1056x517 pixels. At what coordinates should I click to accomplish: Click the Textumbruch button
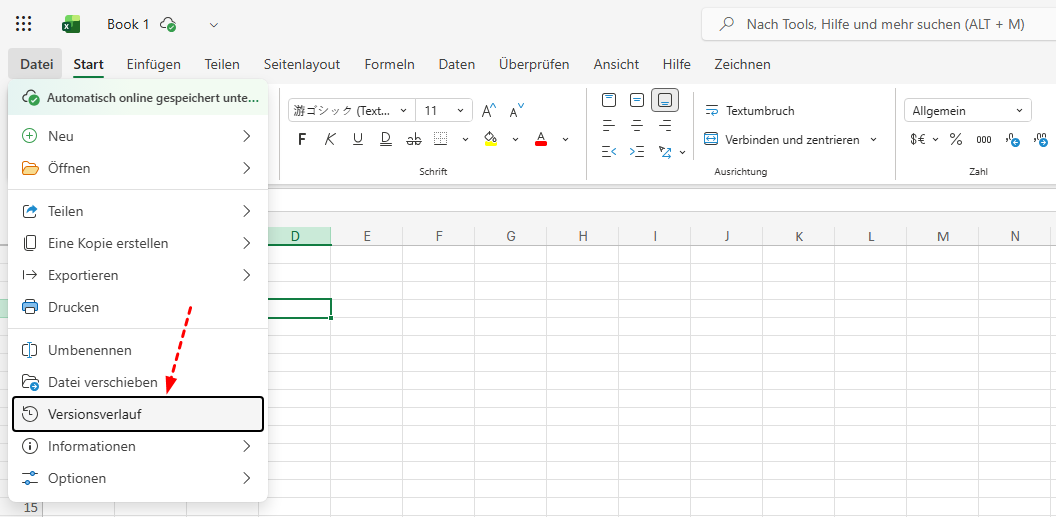click(x=750, y=111)
